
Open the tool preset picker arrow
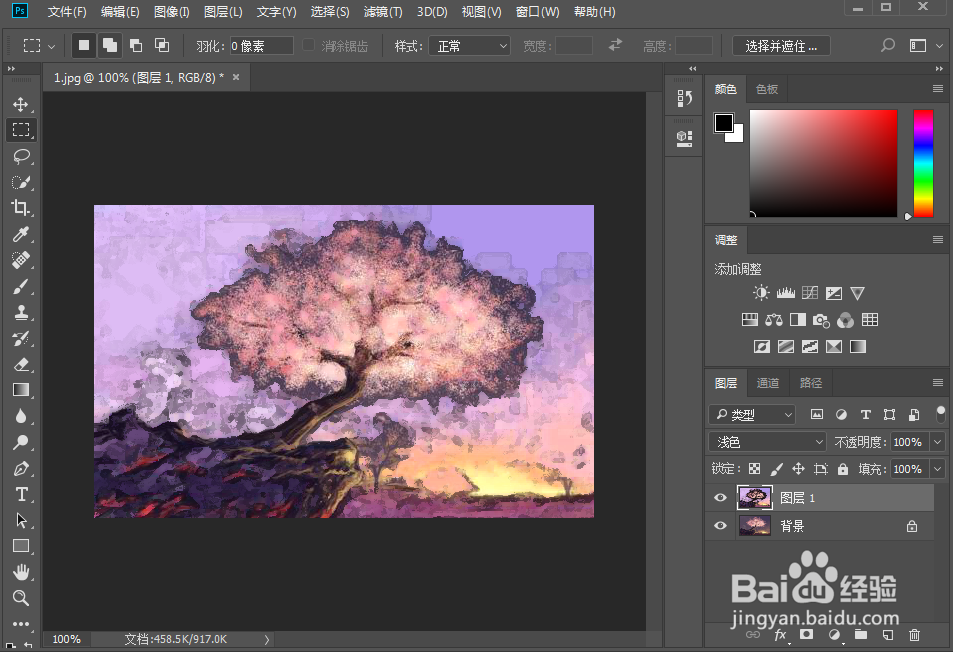pyautogui.click(x=52, y=46)
